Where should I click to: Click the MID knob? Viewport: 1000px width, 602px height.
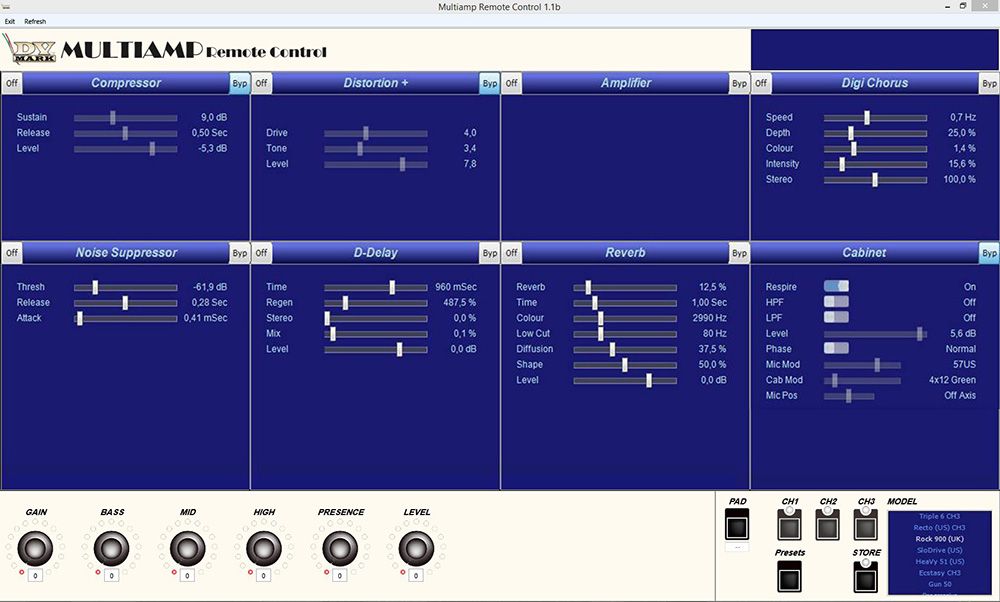188,548
